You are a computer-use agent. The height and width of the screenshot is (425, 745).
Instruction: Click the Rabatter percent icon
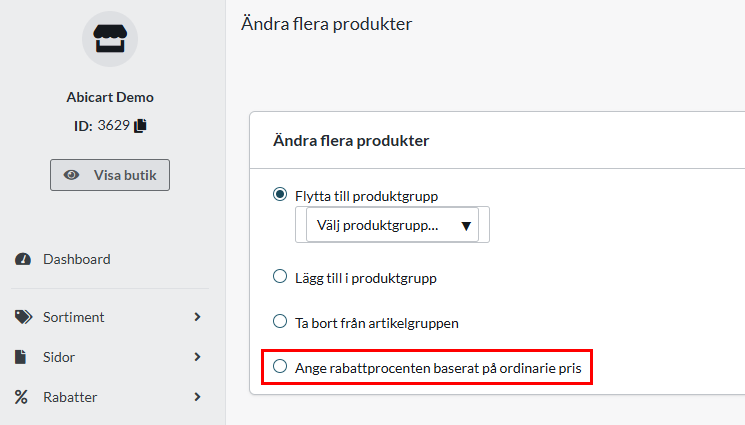coord(22,397)
